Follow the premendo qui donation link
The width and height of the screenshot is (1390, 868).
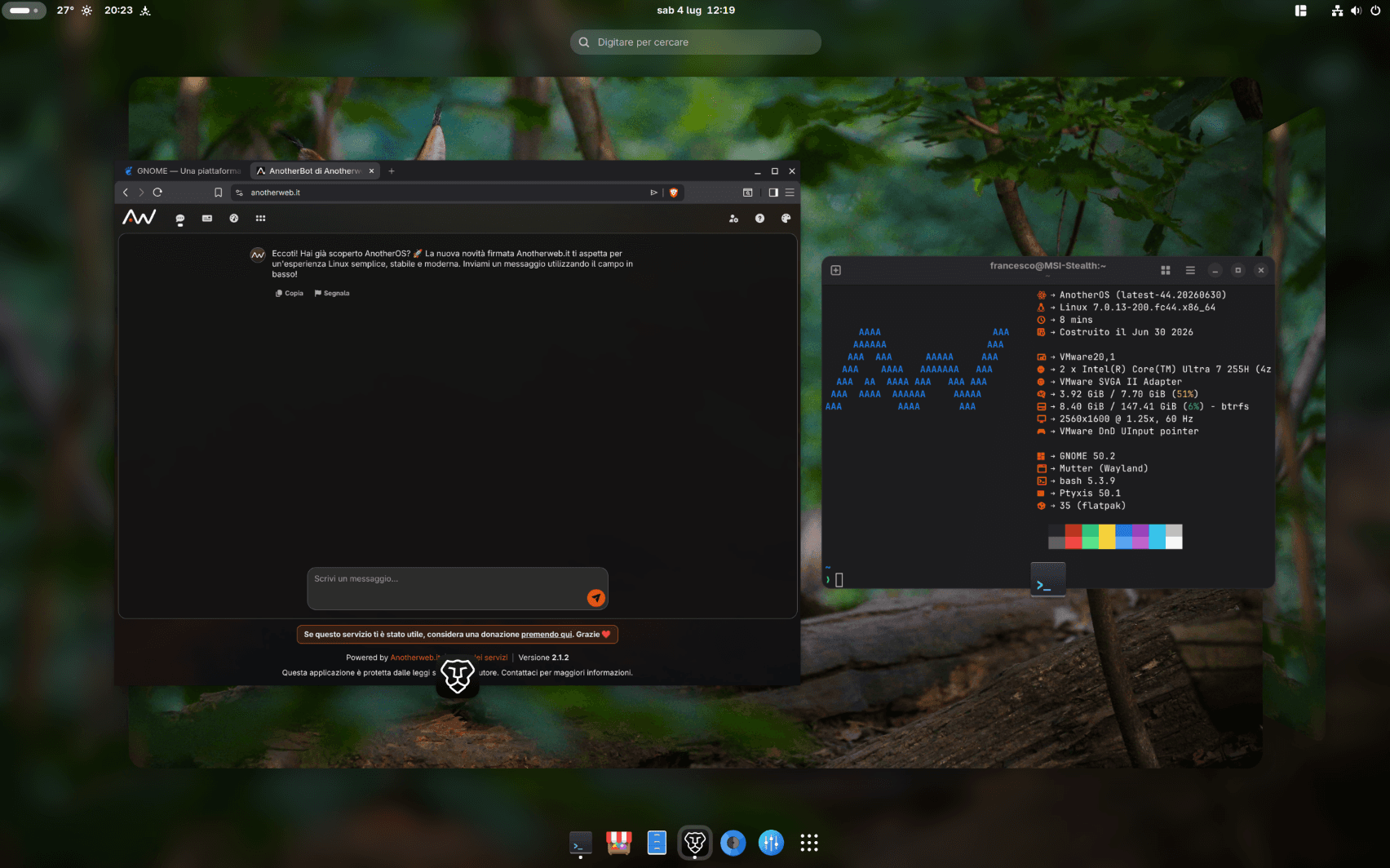[x=547, y=634]
